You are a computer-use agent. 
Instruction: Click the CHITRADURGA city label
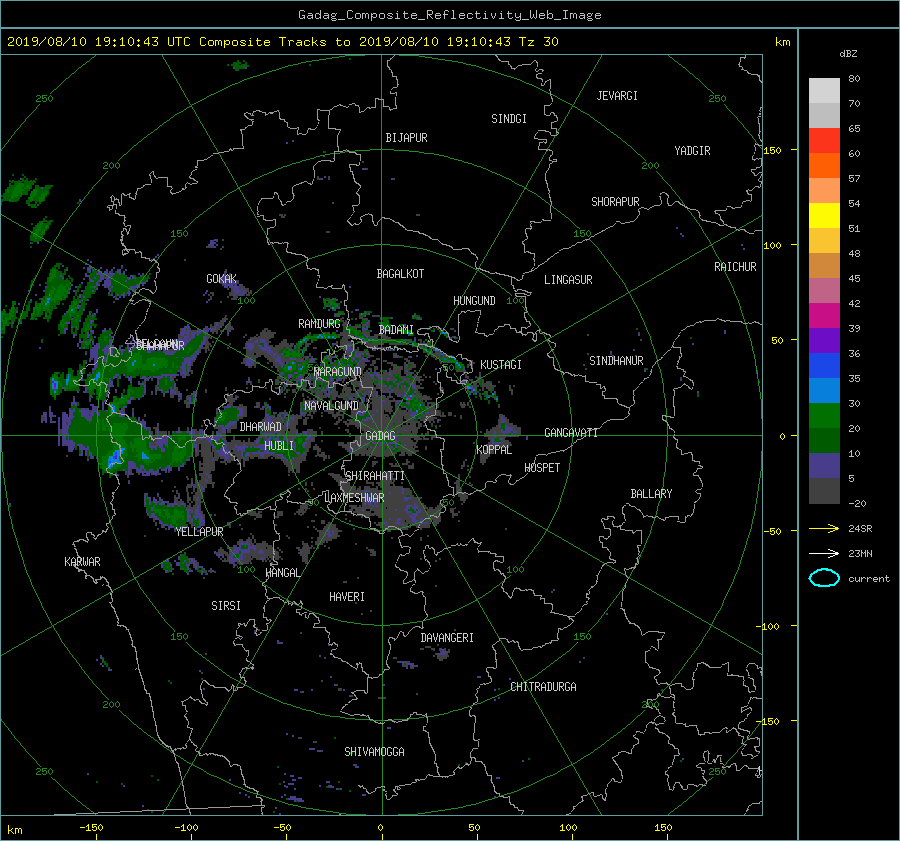(543, 687)
